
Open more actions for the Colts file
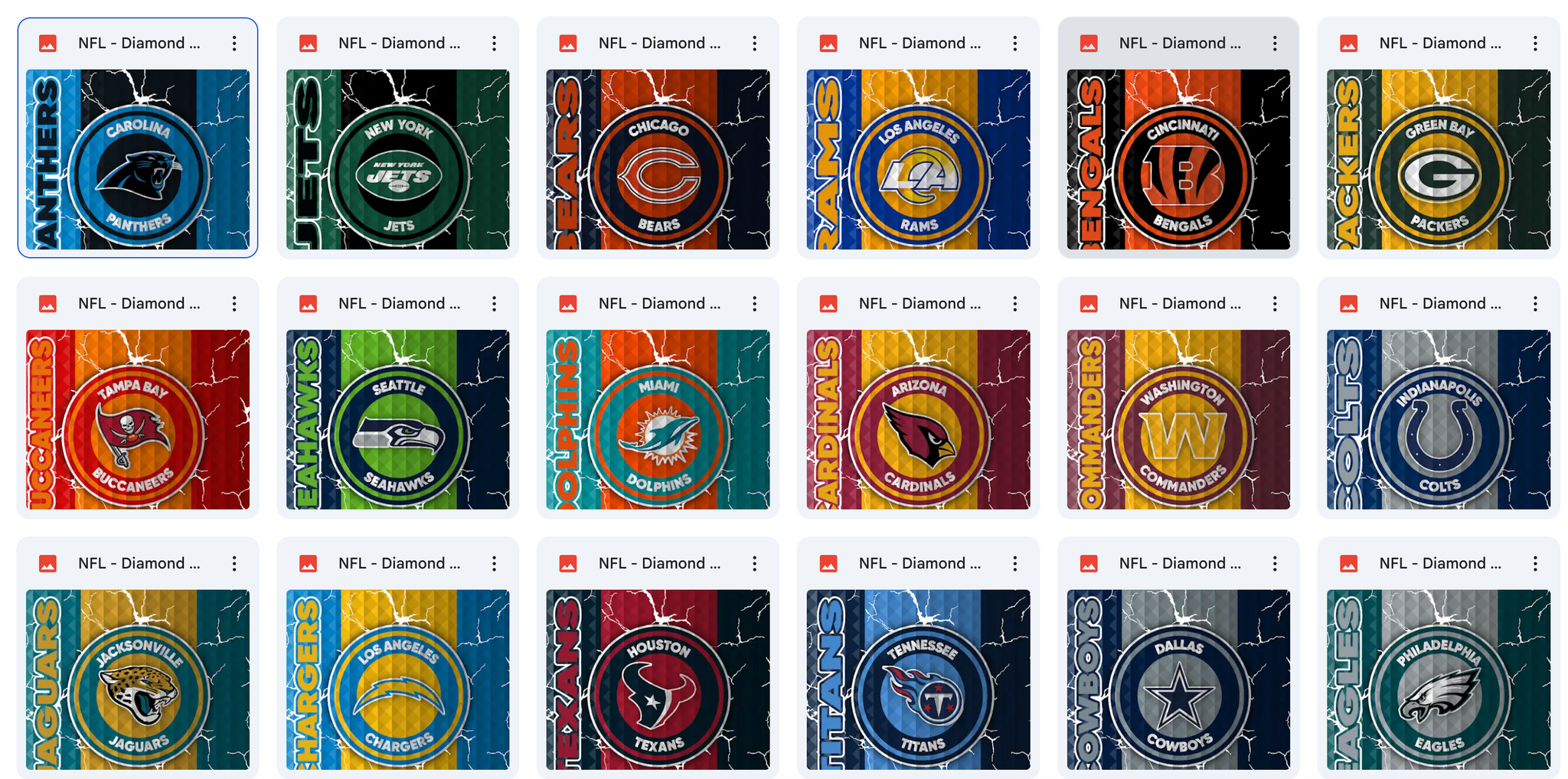point(1535,304)
